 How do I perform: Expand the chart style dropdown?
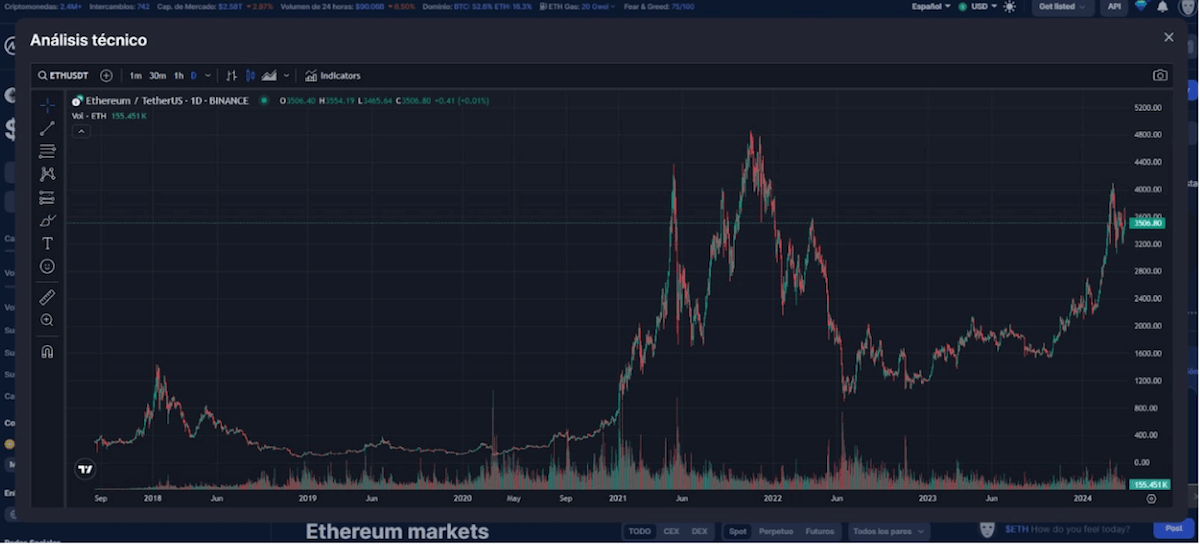coord(286,76)
